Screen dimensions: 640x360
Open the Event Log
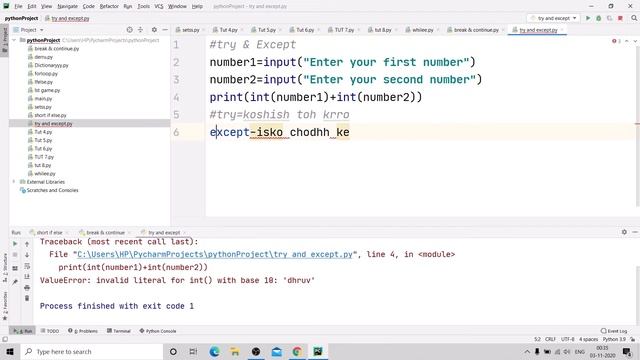tap(614, 331)
